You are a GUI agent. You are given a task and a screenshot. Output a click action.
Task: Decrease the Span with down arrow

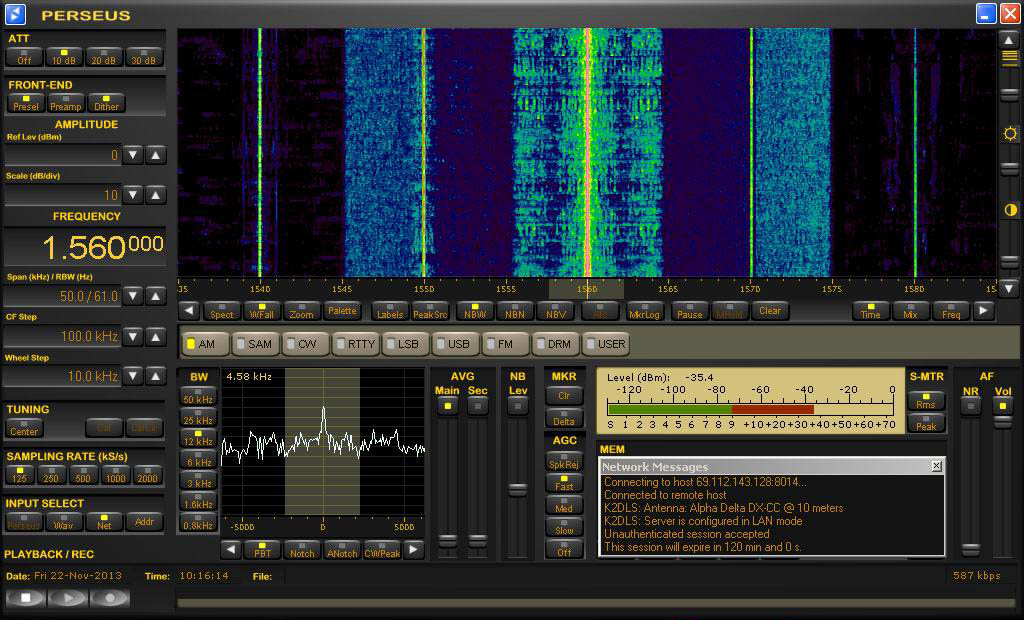click(133, 296)
